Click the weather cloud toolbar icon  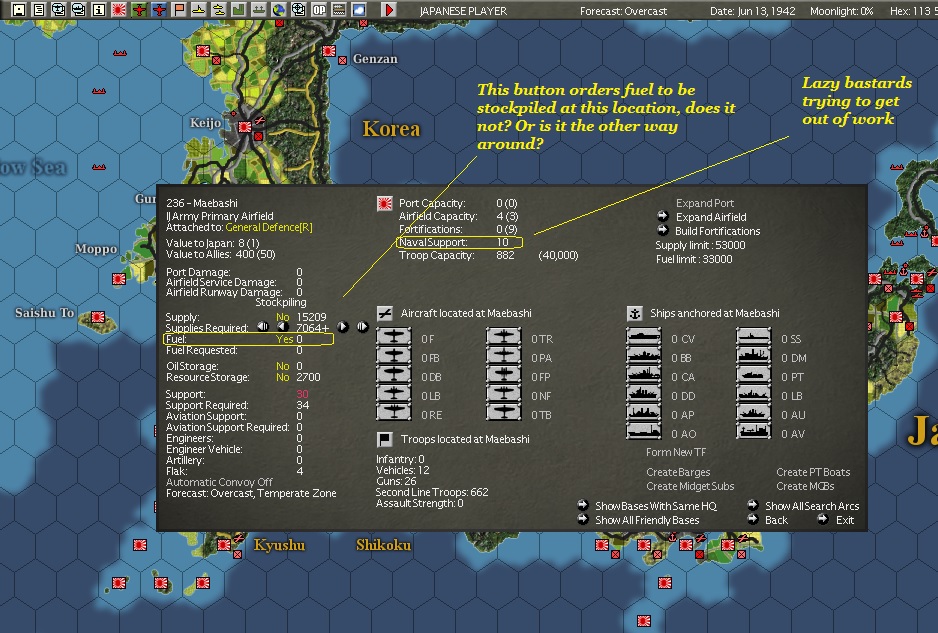[359, 10]
